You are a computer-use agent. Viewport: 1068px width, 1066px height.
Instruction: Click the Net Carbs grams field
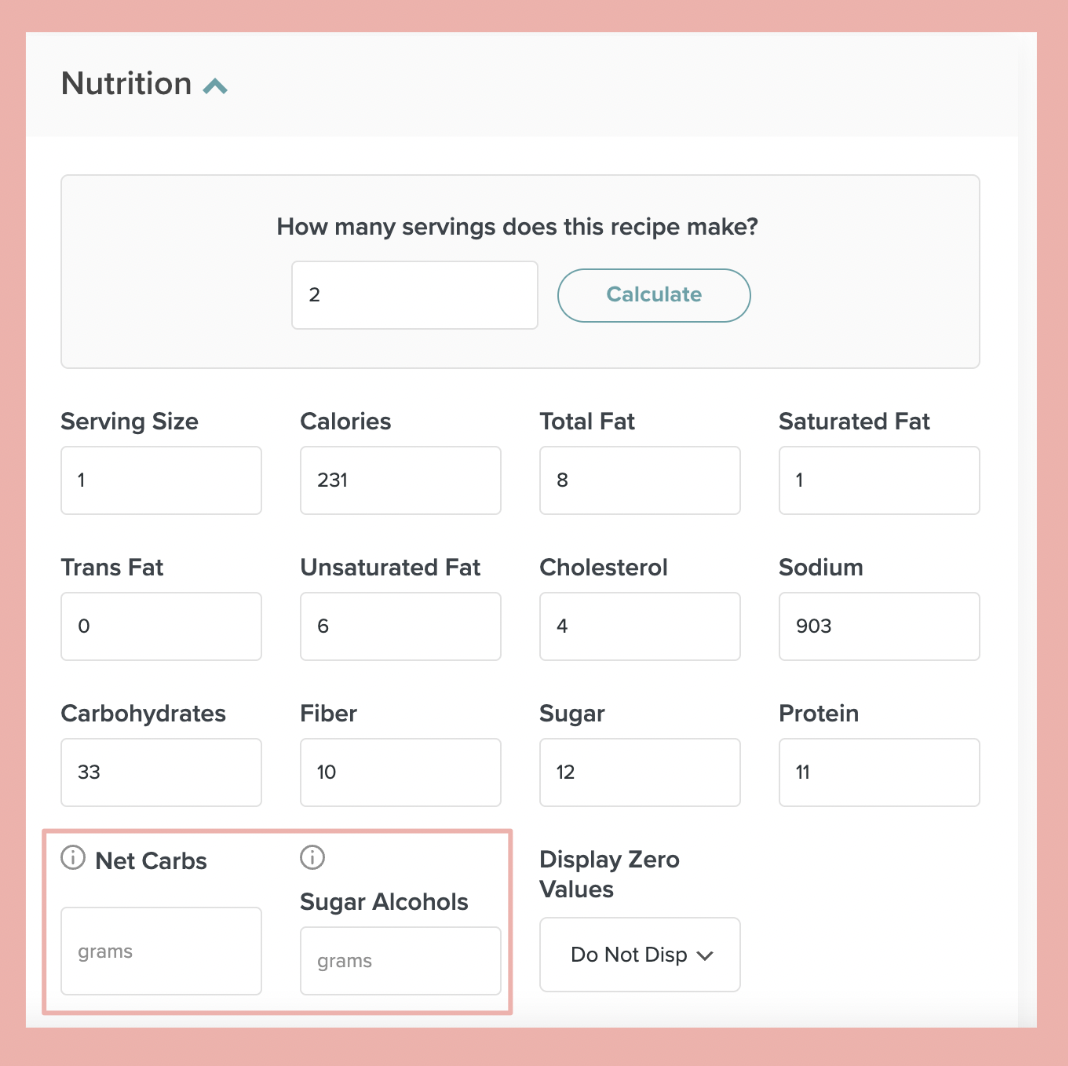pos(161,951)
